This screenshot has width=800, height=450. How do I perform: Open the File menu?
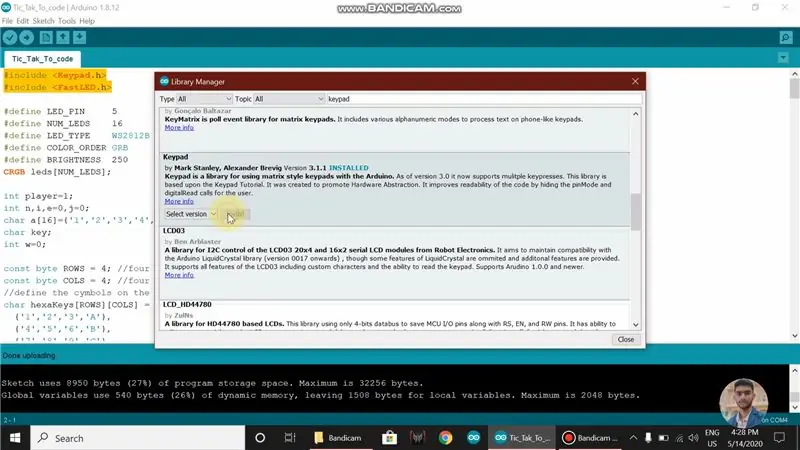[7, 21]
